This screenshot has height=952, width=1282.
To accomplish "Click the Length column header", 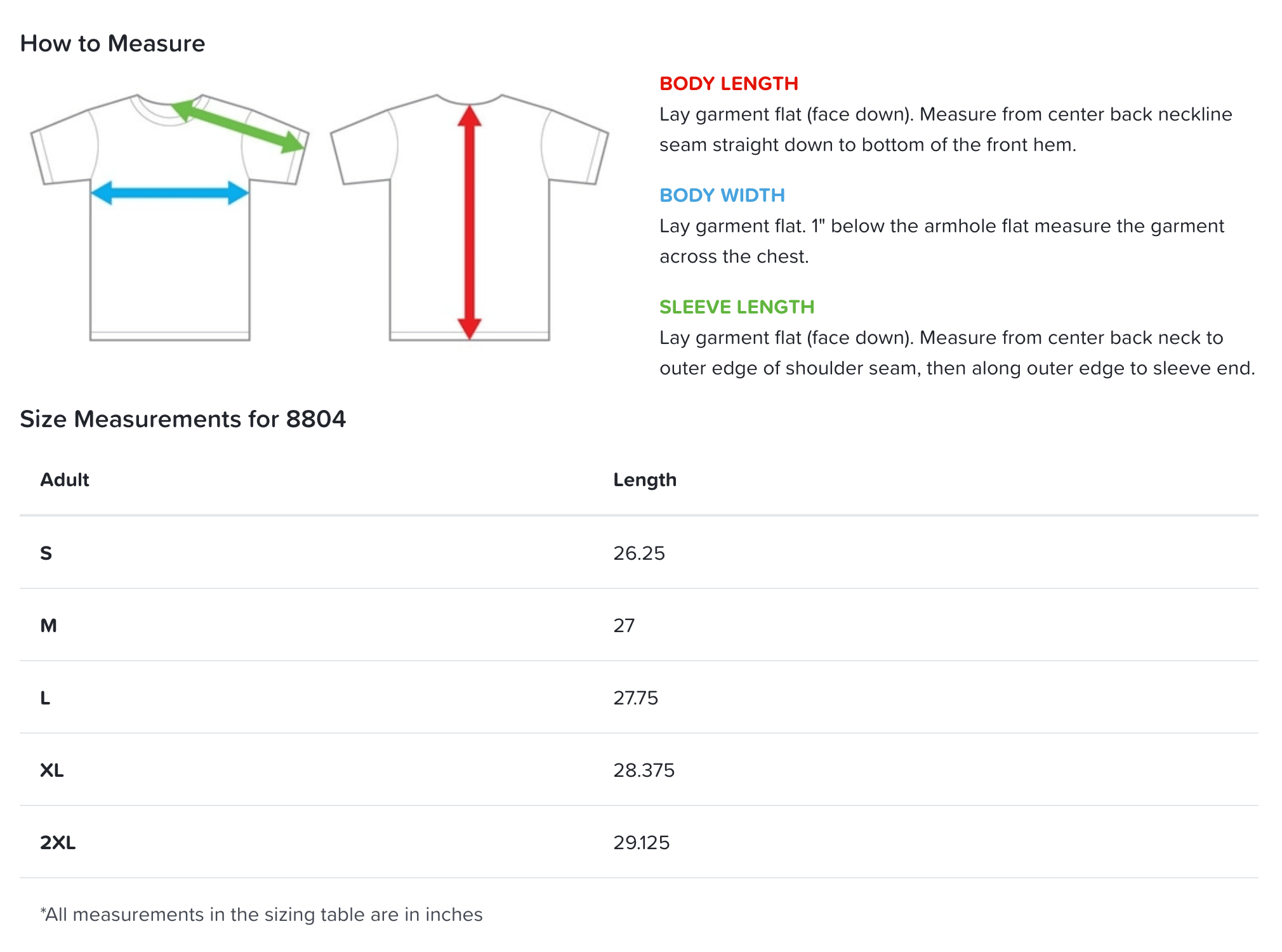I will (x=645, y=480).
